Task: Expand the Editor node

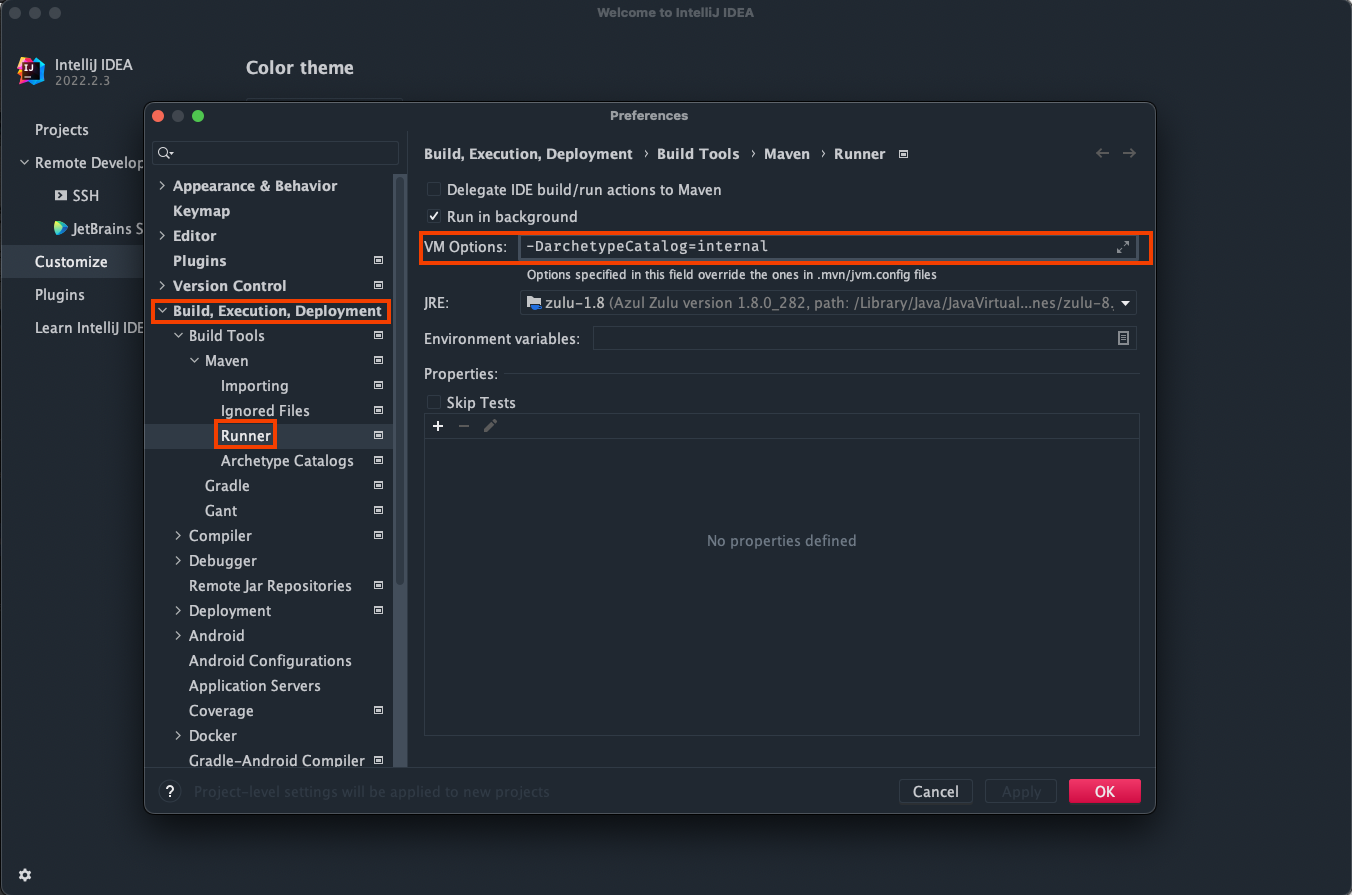Action: 162,236
